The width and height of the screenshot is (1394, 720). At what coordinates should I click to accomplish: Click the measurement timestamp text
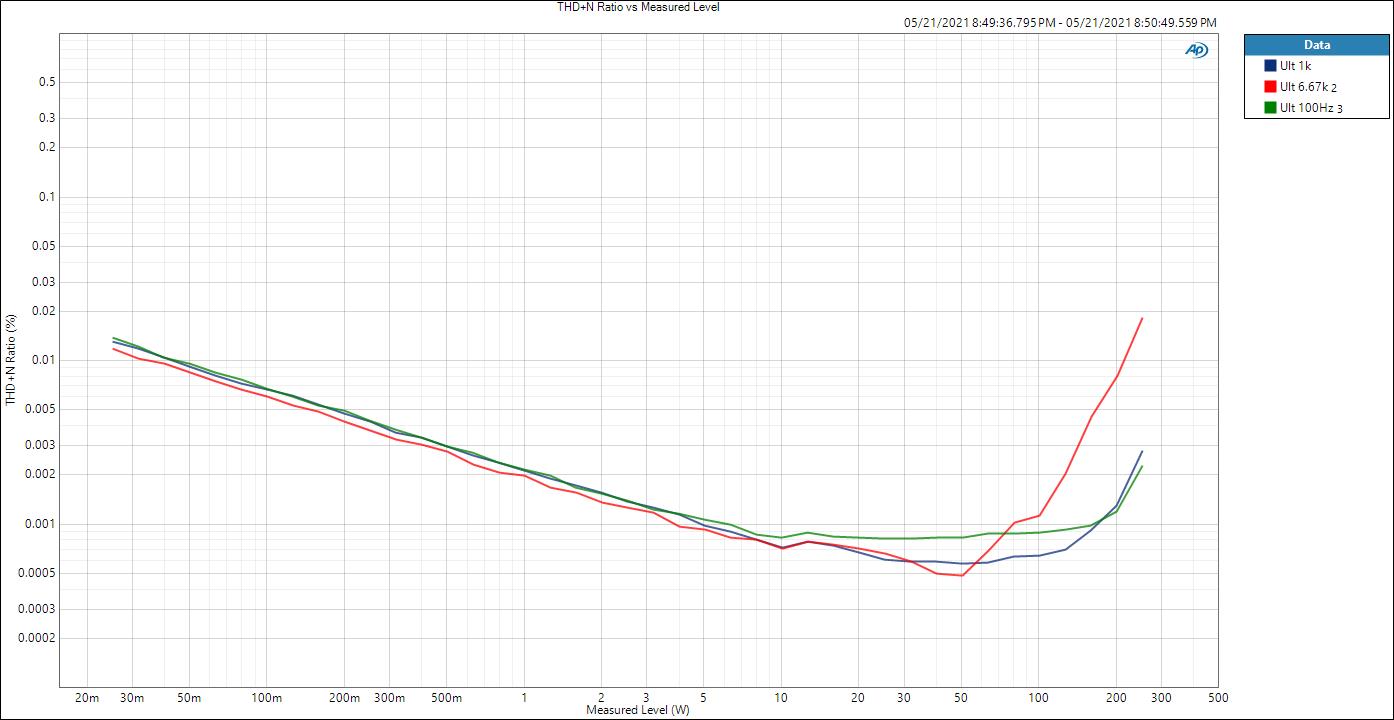1060,22
